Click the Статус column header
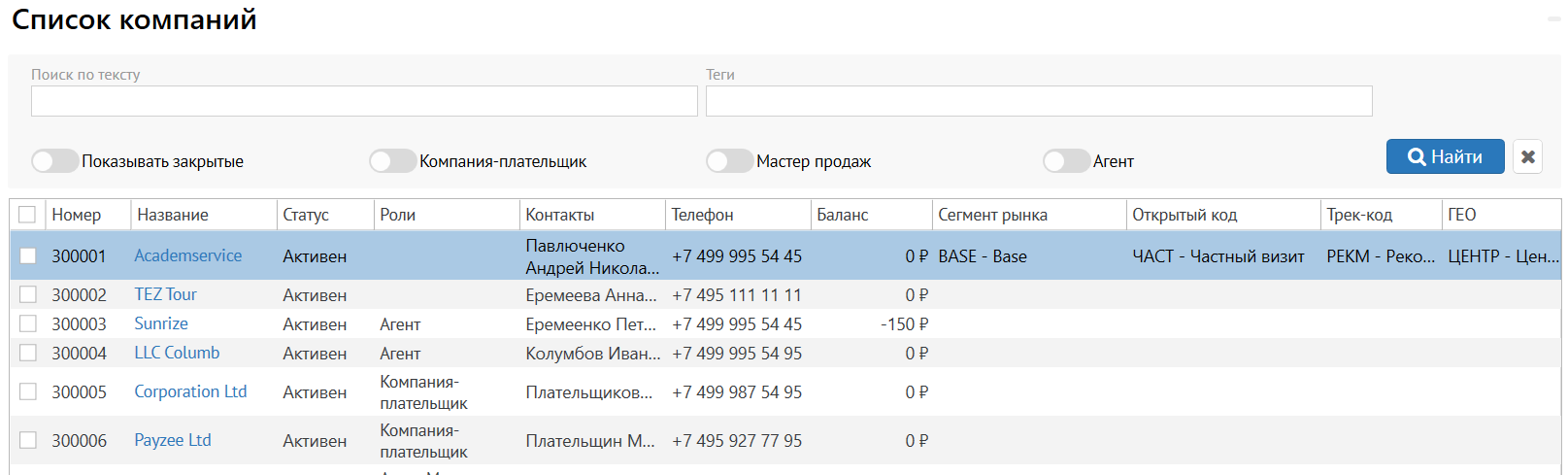1568x475 pixels. click(x=306, y=215)
